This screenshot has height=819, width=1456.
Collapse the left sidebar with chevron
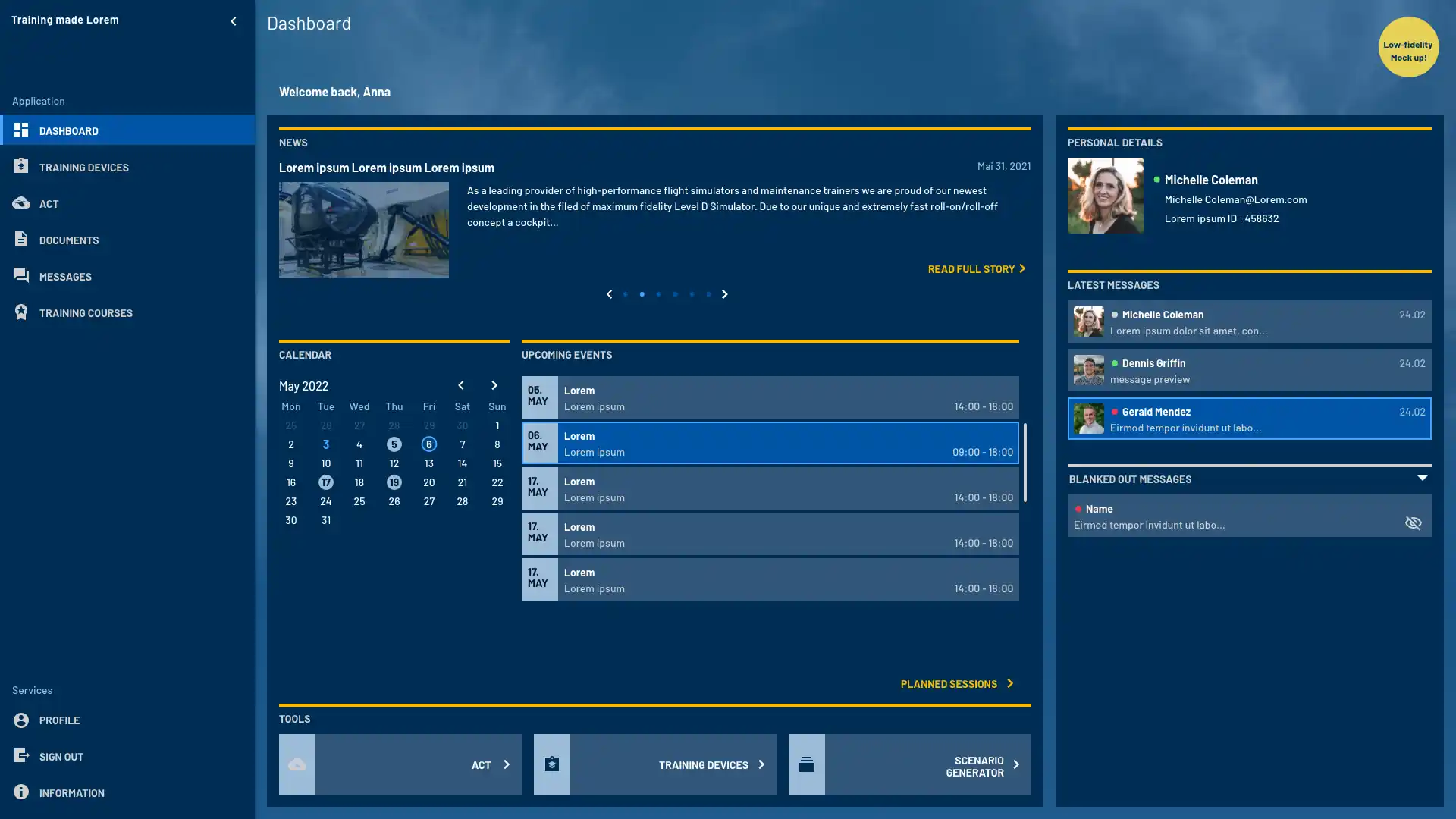point(233,21)
